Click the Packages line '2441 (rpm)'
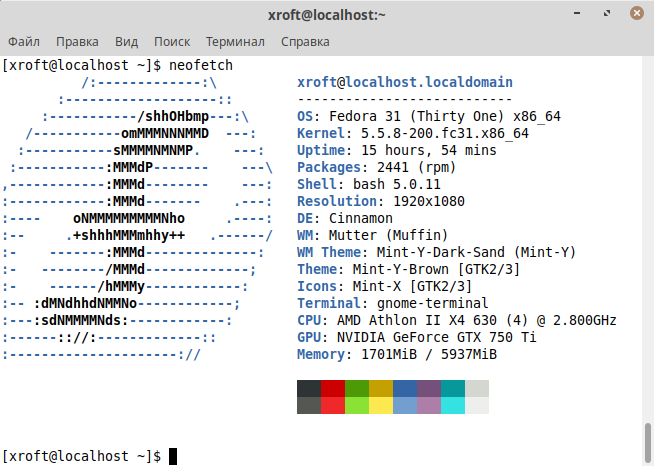The width and height of the screenshot is (654, 466). point(416,167)
